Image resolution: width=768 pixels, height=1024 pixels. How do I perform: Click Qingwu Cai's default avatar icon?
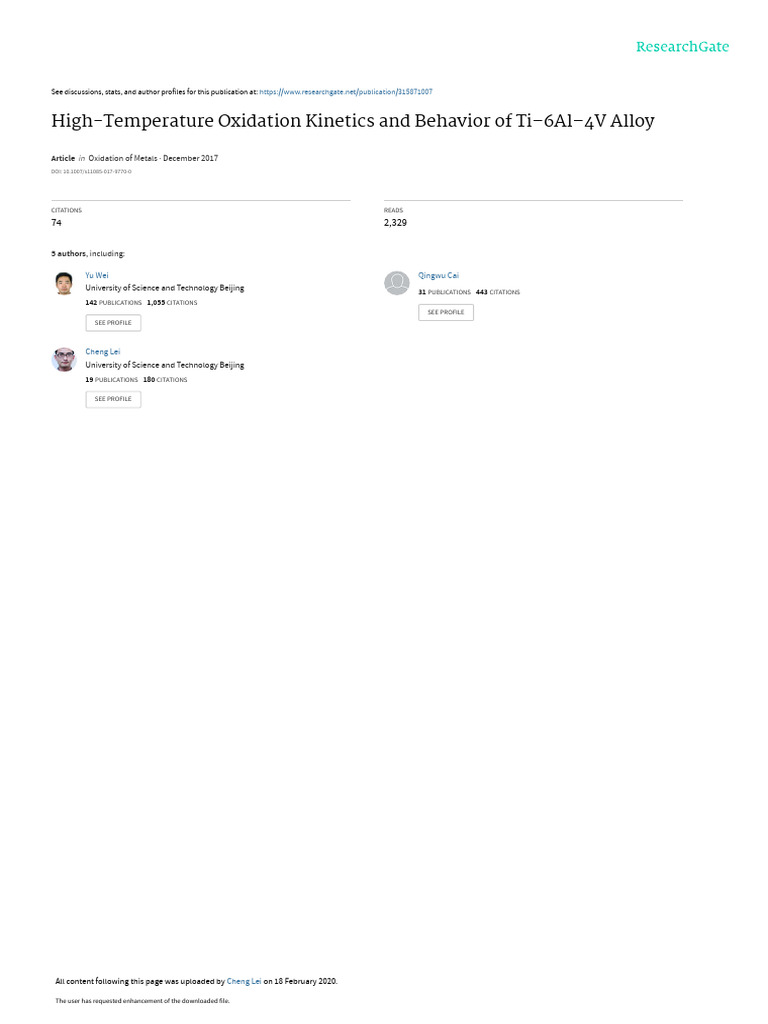396,283
